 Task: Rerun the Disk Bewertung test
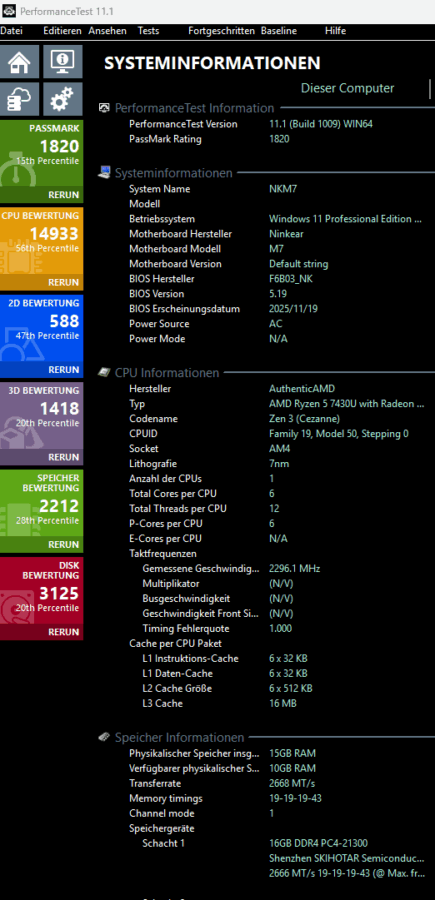pos(64,632)
